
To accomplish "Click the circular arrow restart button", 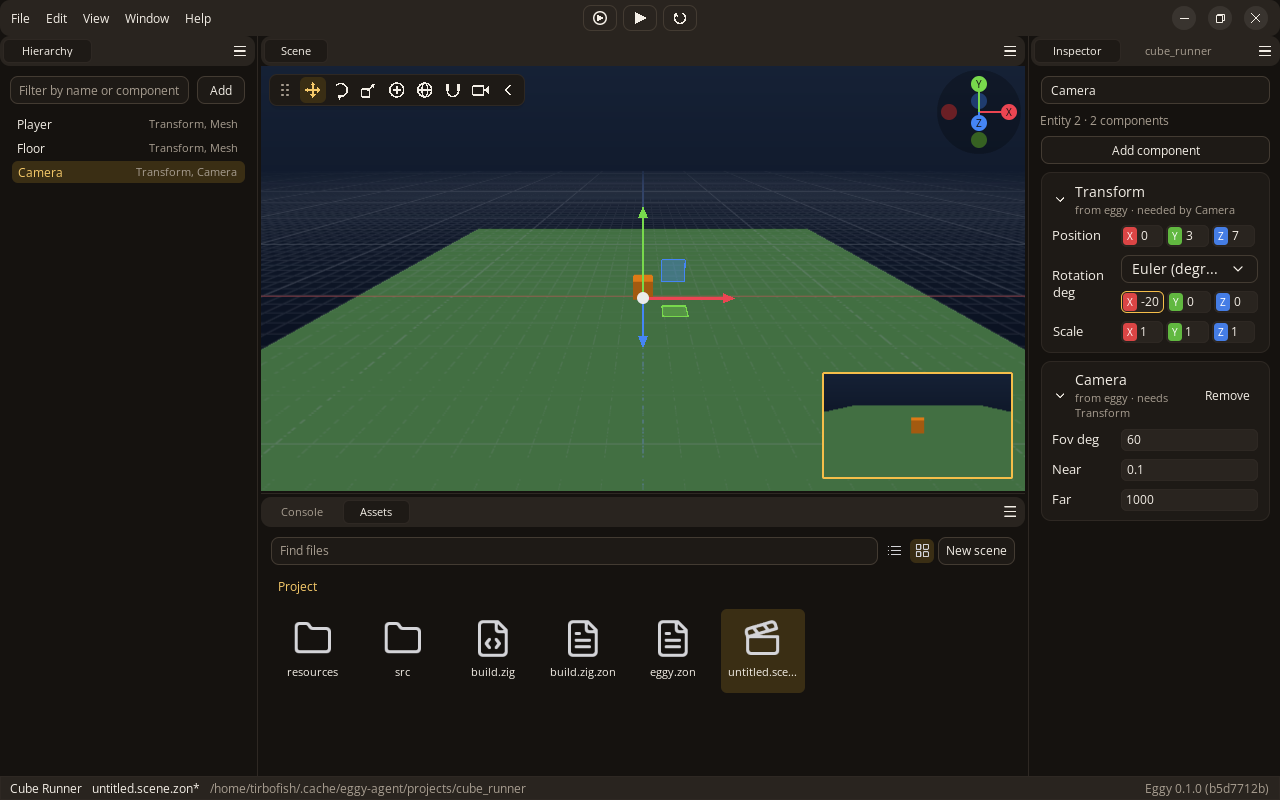I will pyautogui.click(x=680, y=18).
